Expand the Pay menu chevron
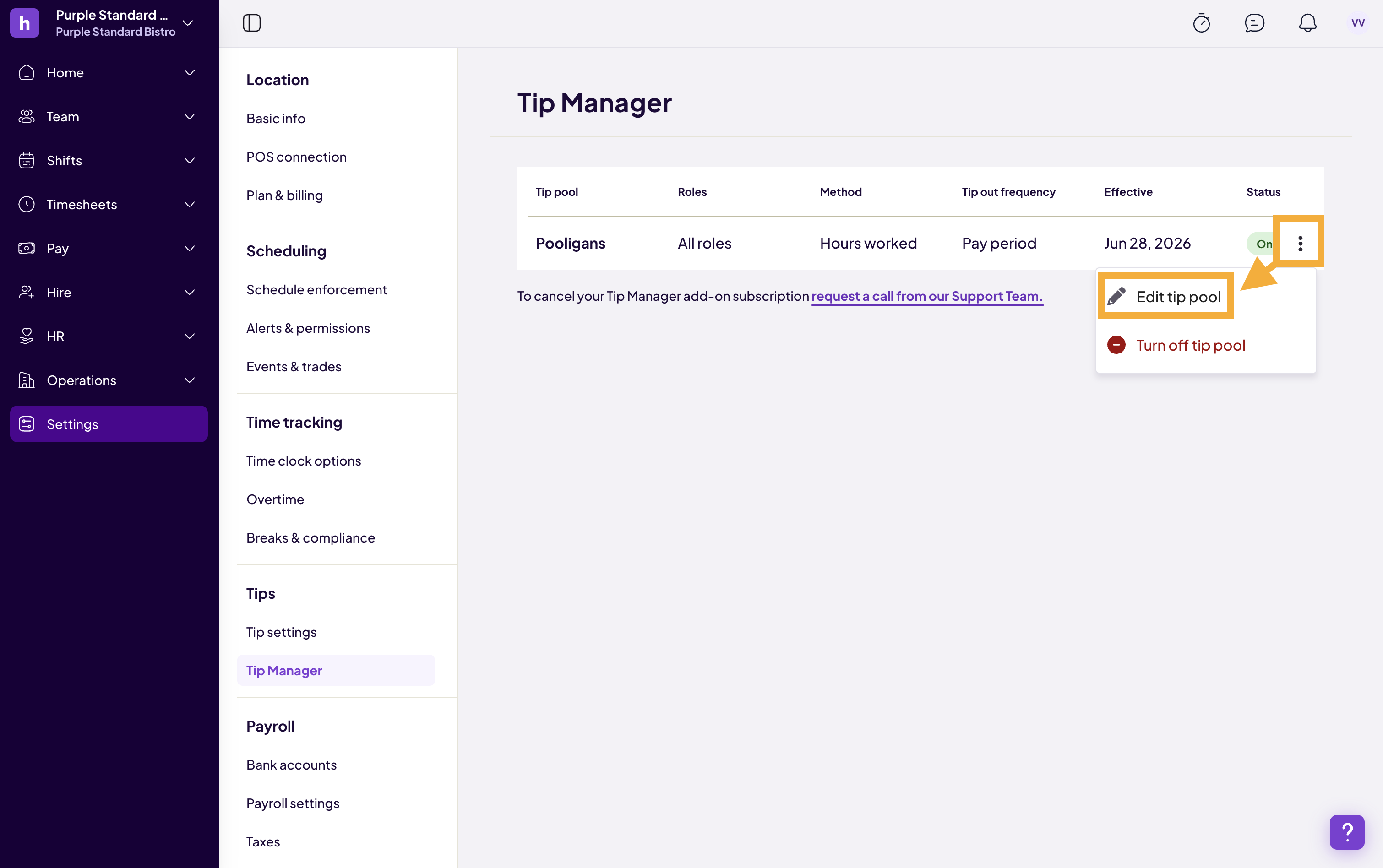 tap(190, 248)
